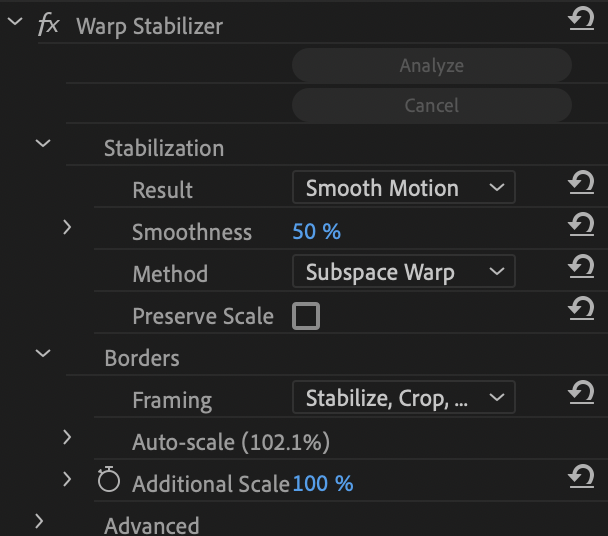
Task: Reset the Smoothness value
Action: [581, 225]
